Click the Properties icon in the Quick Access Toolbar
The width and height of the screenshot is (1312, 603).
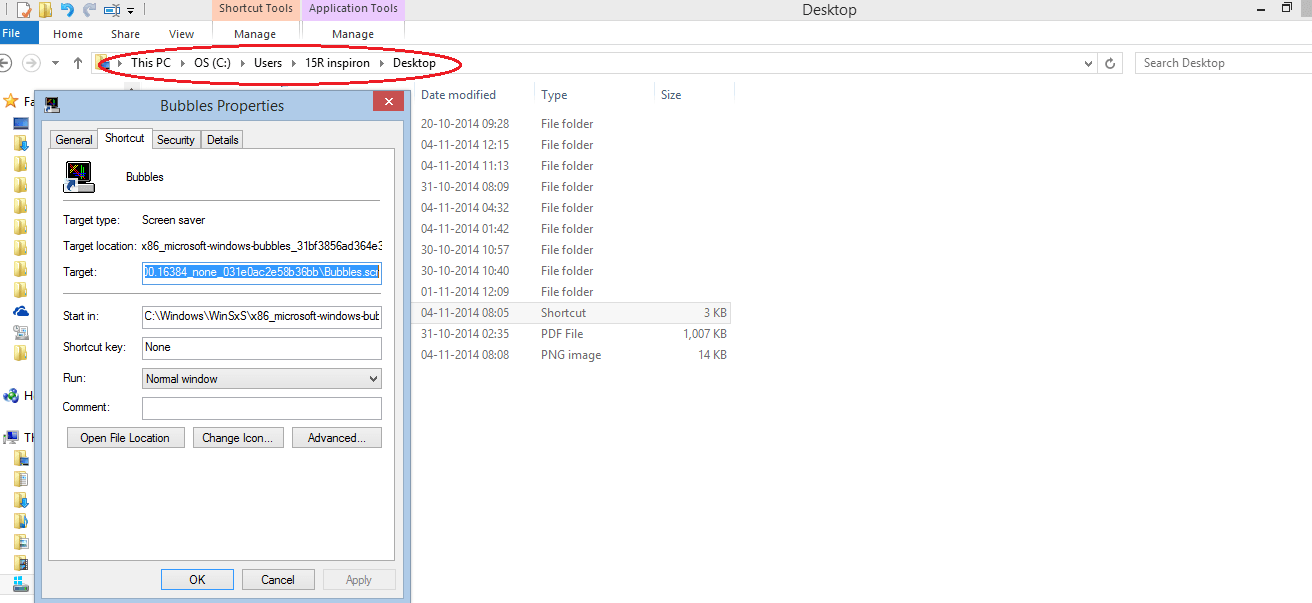point(24,10)
